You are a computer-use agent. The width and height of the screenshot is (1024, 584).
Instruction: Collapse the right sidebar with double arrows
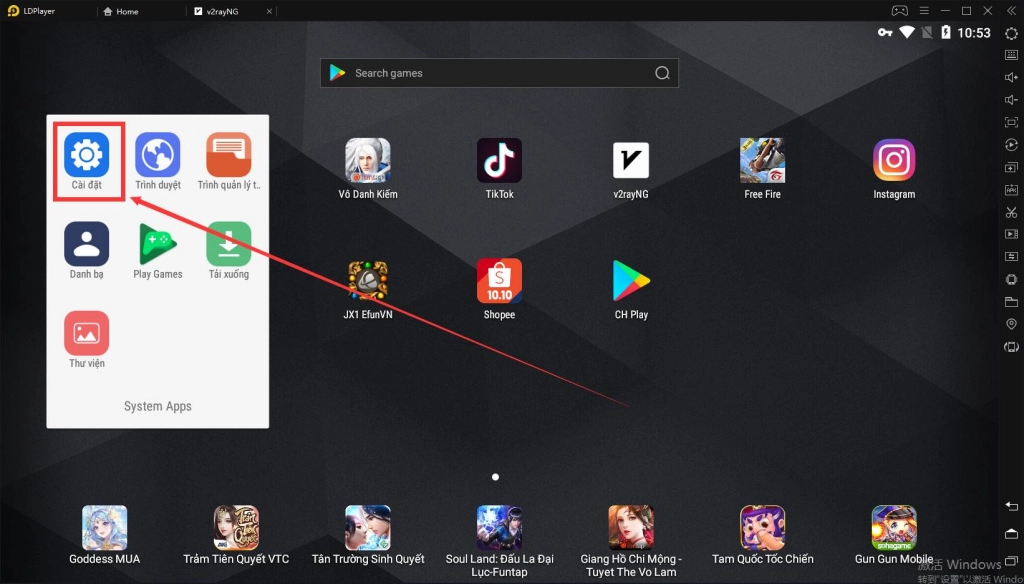pyautogui.click(x=1011, y=11)
